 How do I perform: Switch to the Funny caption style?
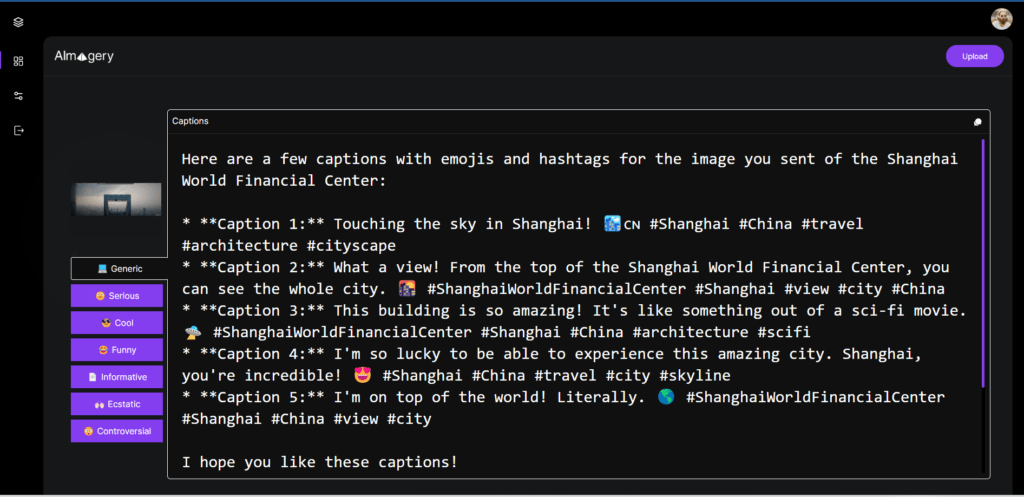tap(116, 350)
